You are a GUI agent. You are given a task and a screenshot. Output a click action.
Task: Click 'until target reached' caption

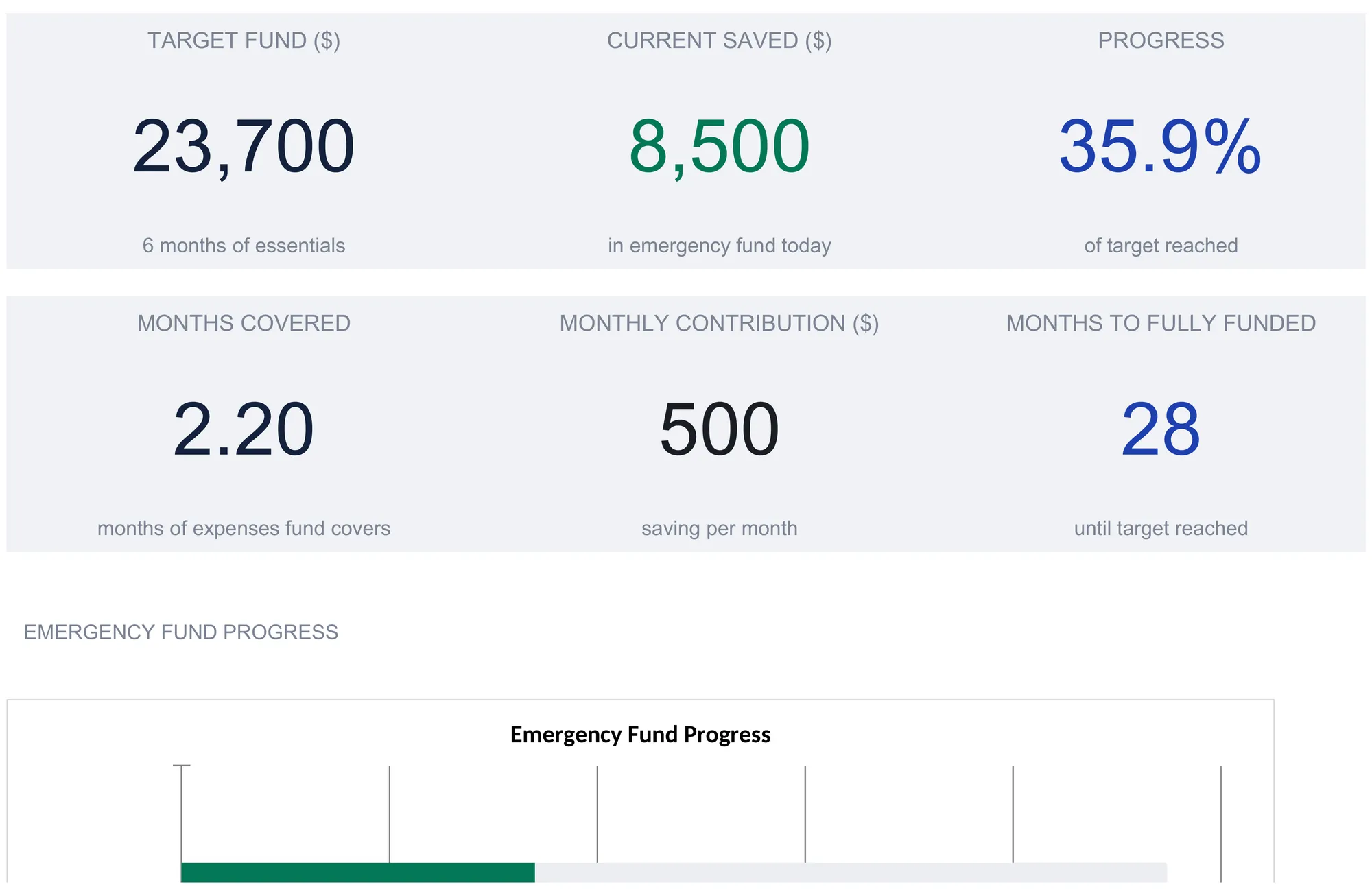click(x=1161, y=528)
